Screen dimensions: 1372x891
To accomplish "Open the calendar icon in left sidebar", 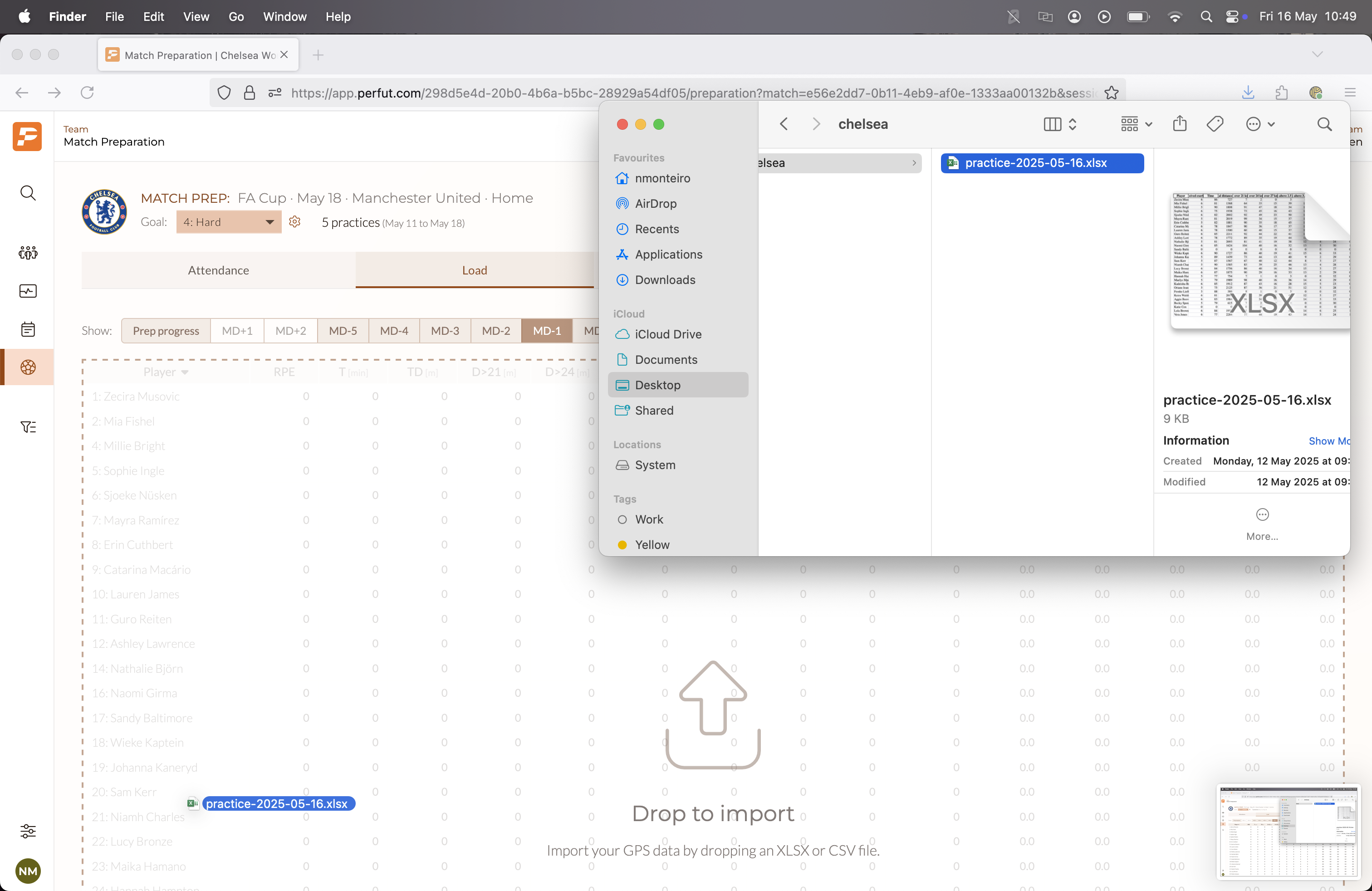I will click(x=28, y=329).
